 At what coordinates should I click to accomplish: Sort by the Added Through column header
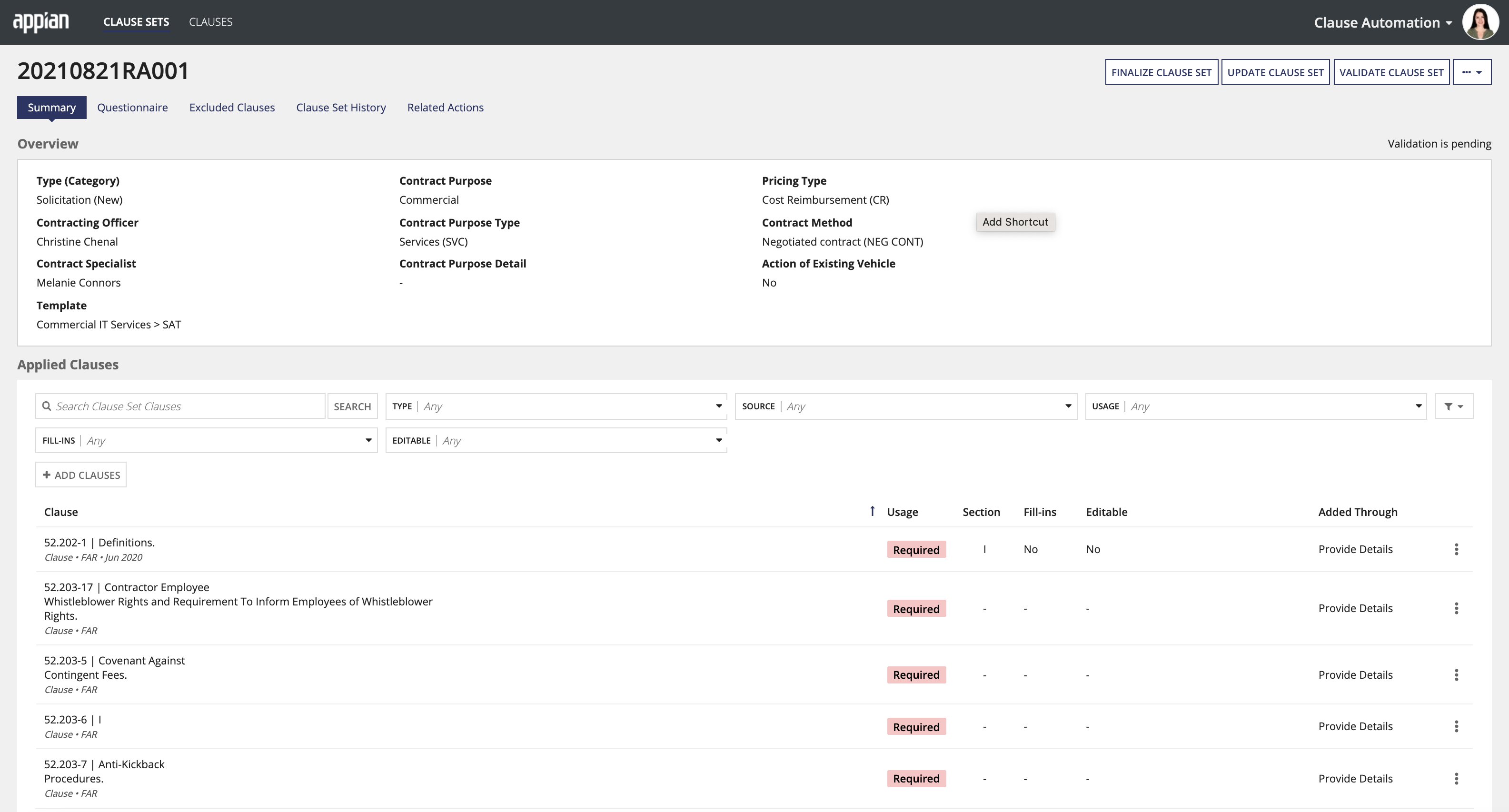tap(1357, 512)
